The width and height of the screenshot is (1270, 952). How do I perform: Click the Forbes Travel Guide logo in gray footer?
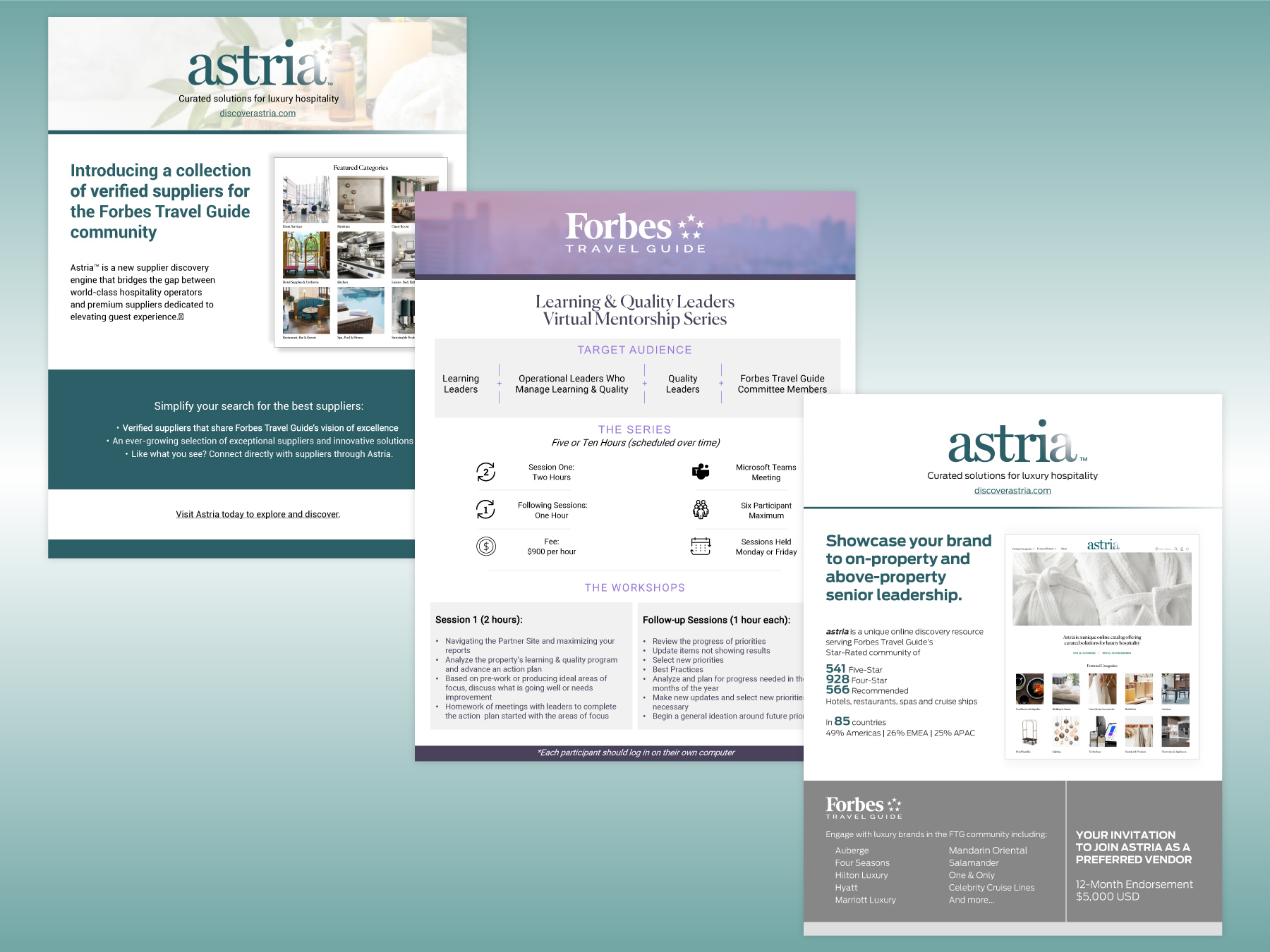coord(864,807)
